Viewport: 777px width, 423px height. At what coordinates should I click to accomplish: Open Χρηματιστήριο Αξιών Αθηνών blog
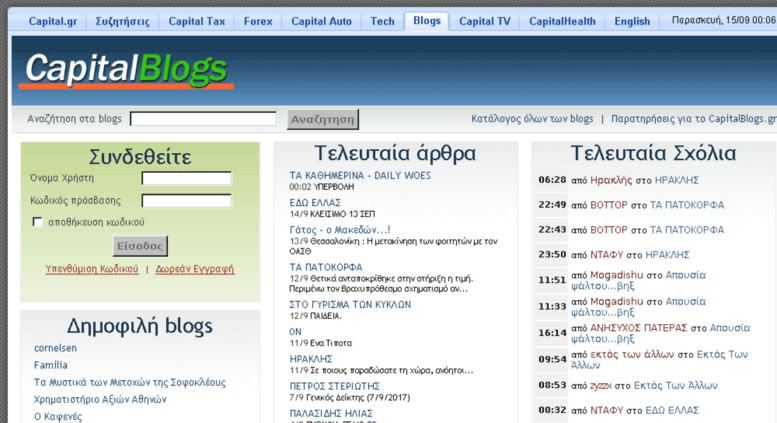click(100, 399)
